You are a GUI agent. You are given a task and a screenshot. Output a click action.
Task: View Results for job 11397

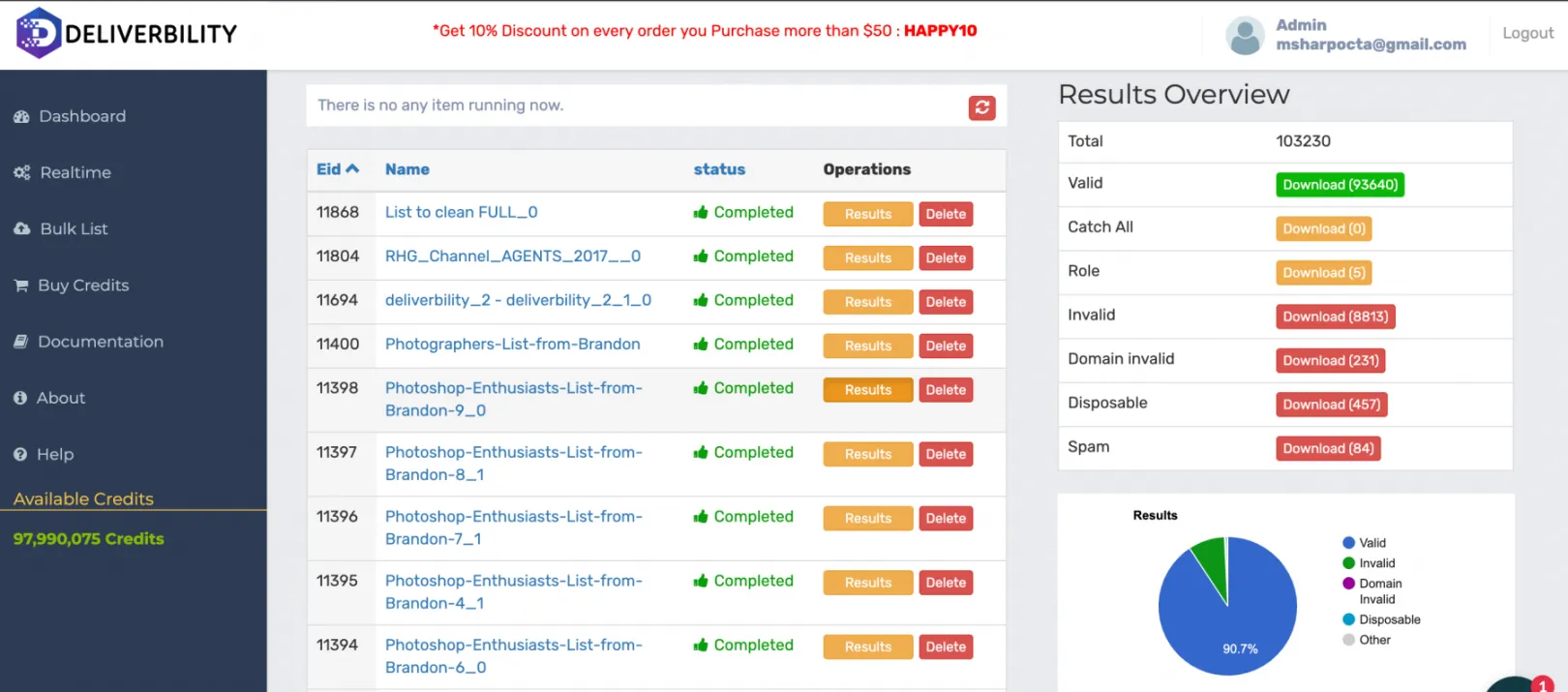868,454
